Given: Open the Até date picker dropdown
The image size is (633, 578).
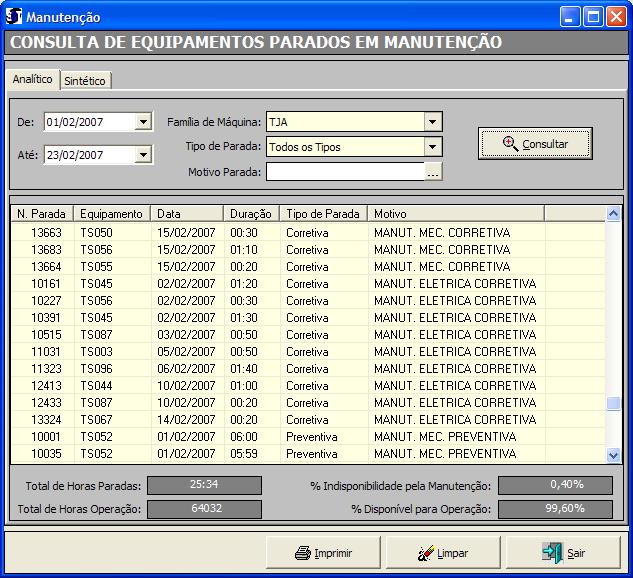Looking at the screenshot, I should 143,155.
